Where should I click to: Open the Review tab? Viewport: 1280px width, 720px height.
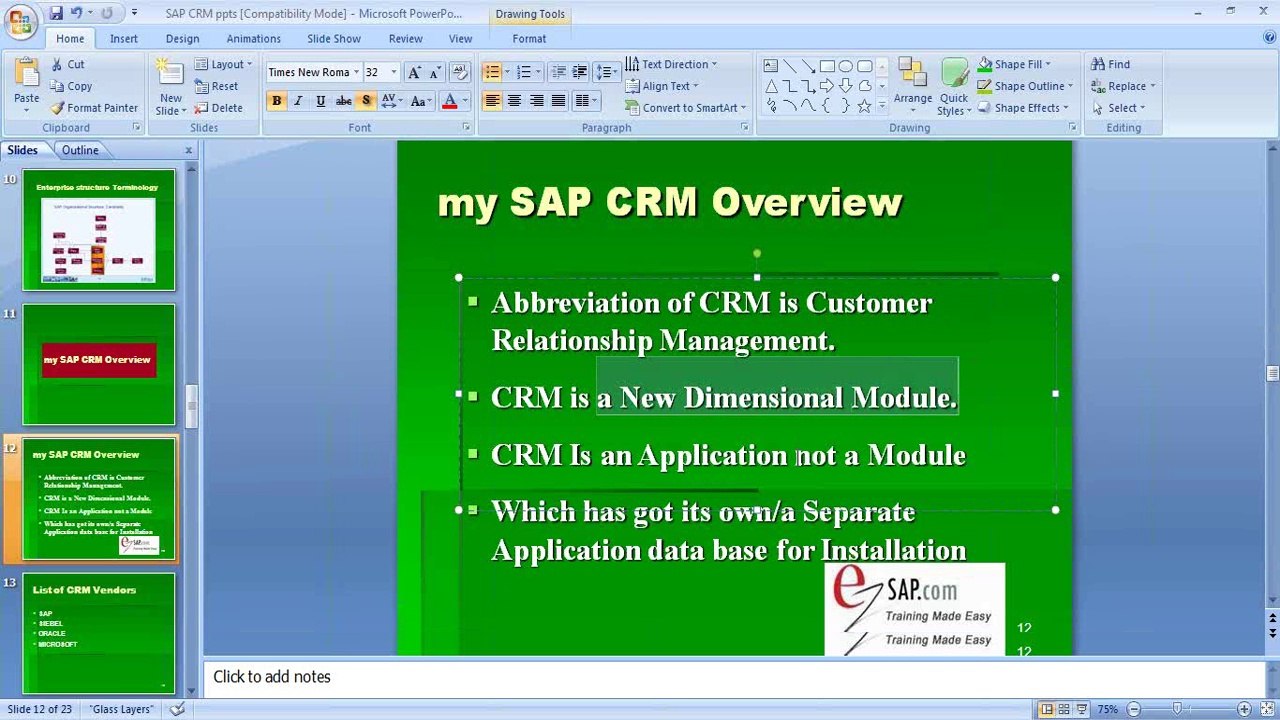tap(405, 38)
